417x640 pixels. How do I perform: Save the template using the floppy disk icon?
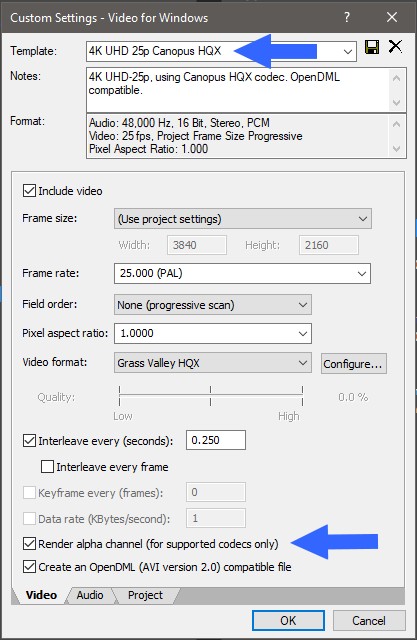coord(372,47)
